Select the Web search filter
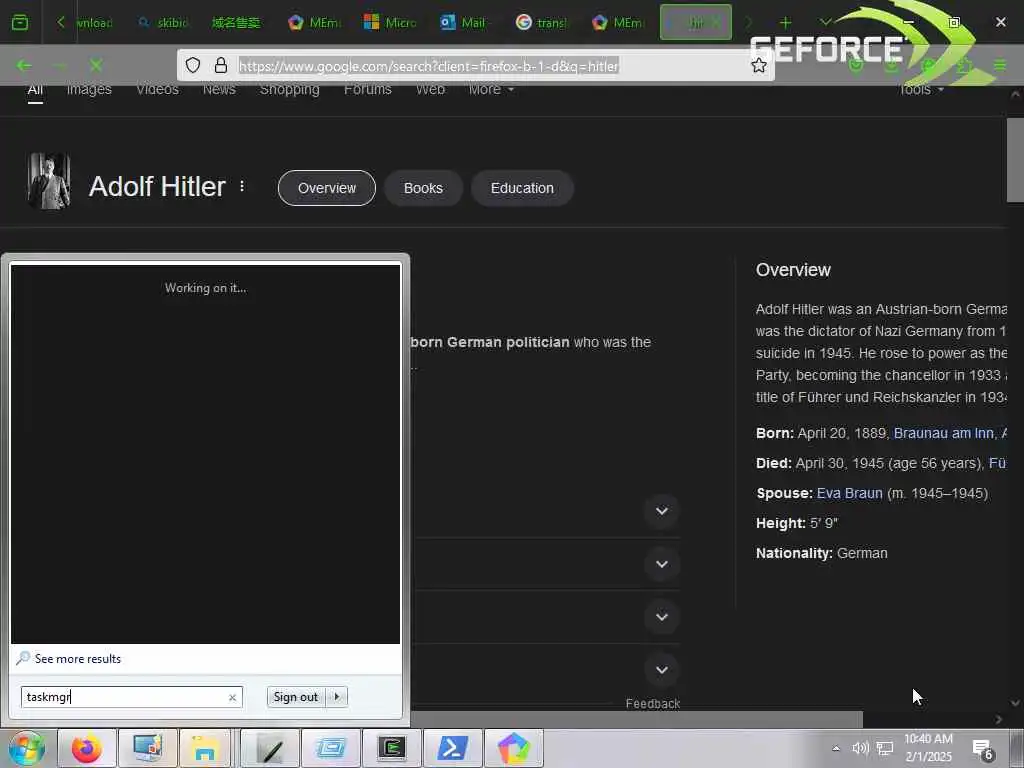Image resolution: width=1024 pixels, height=768 pixels. [x=430, y=90]
